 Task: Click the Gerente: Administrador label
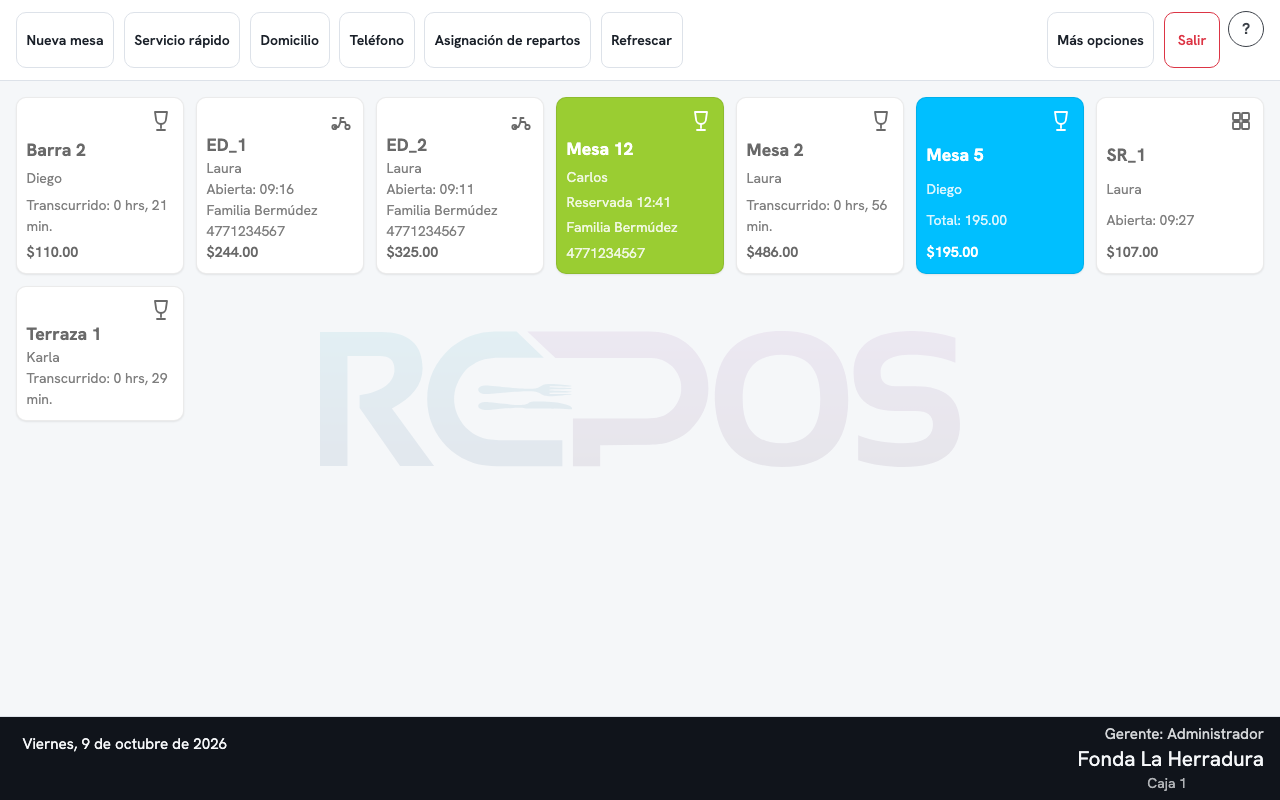pos(1184,734)
